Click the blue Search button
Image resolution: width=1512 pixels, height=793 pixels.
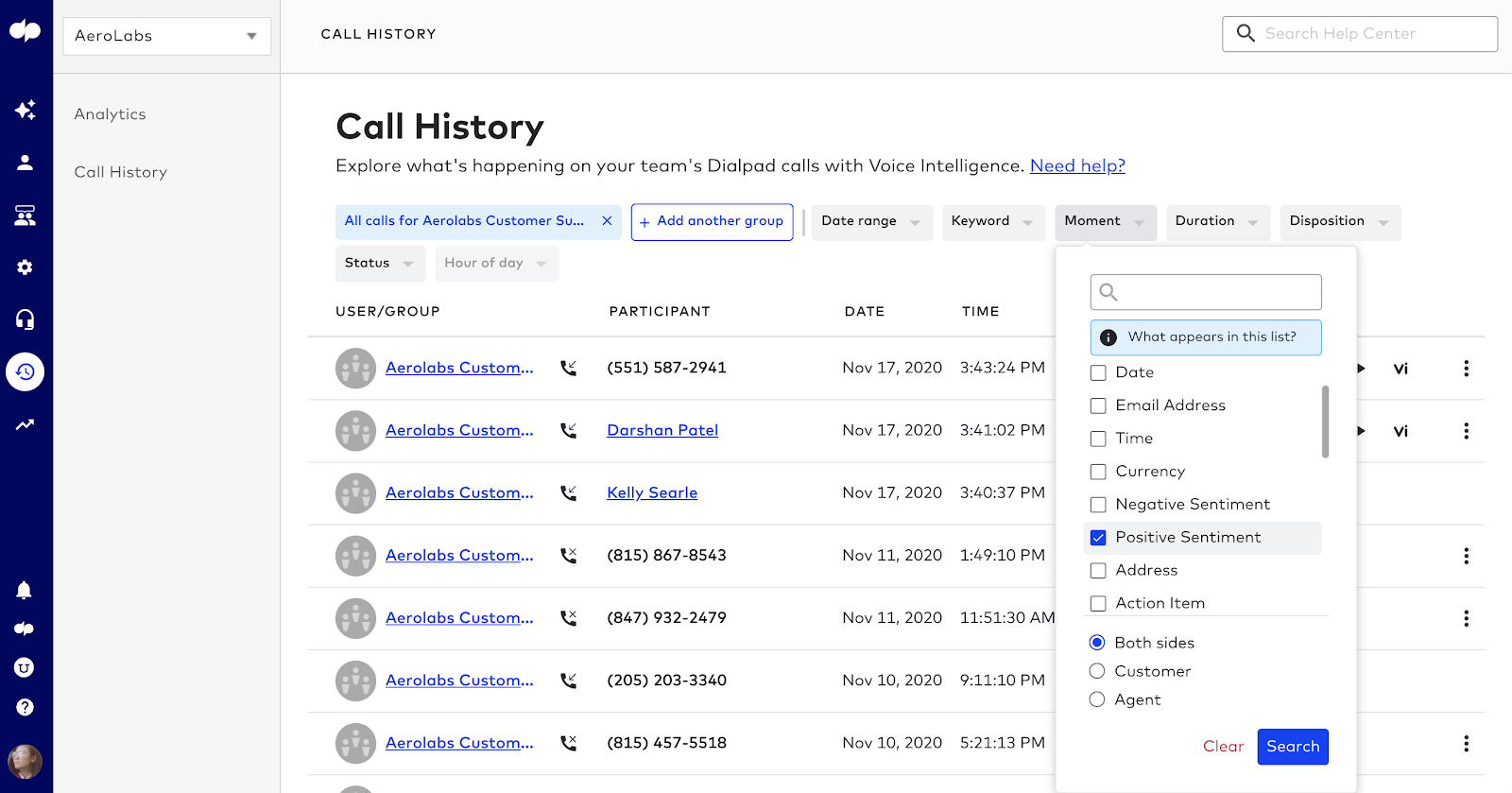[1293, 747]
